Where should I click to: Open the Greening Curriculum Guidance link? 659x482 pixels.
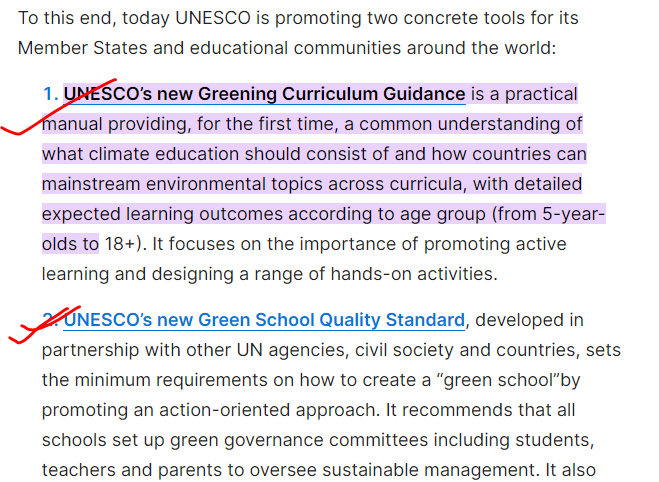pyautogui.click(x=264, y=94)
